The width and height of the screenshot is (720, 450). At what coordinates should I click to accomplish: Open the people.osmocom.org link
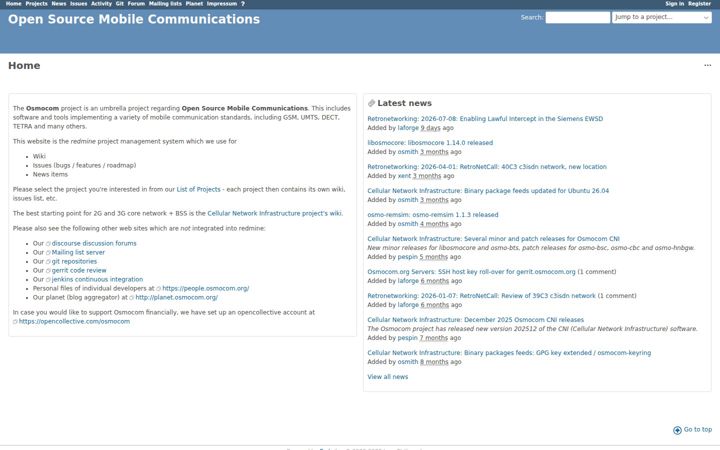[x=206, y=288]
